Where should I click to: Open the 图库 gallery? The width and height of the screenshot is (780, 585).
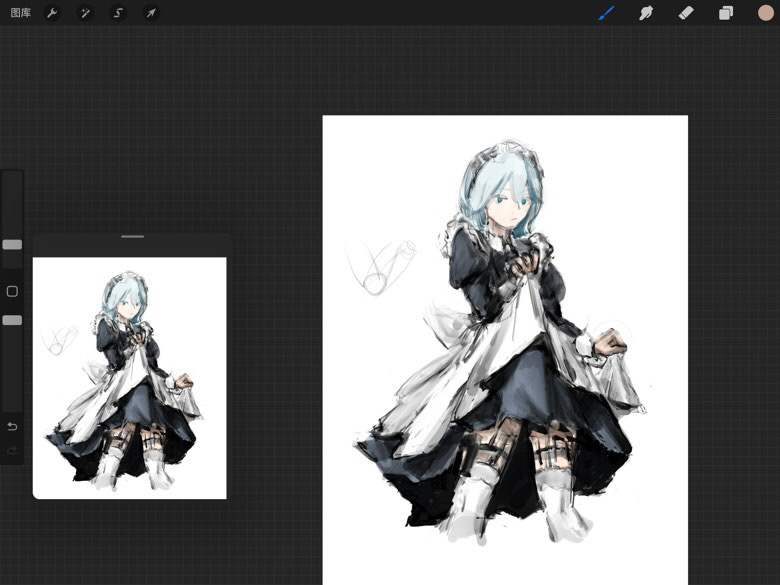point(20,13)
